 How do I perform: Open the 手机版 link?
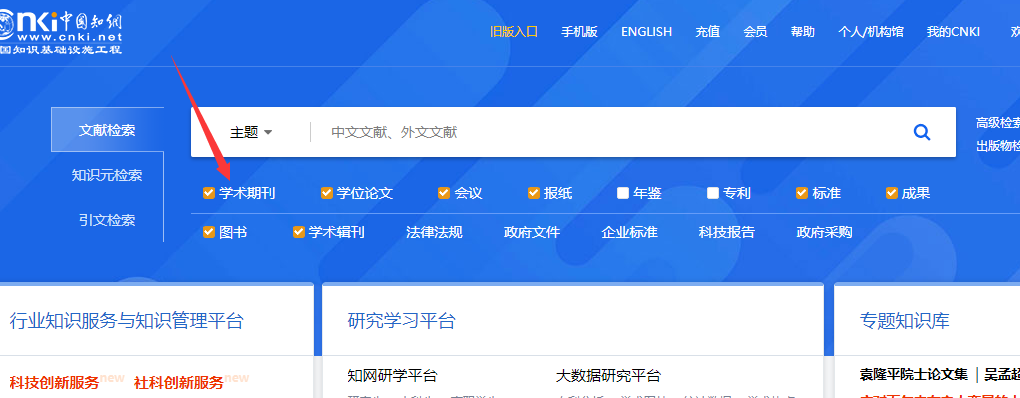coord(579,31)
